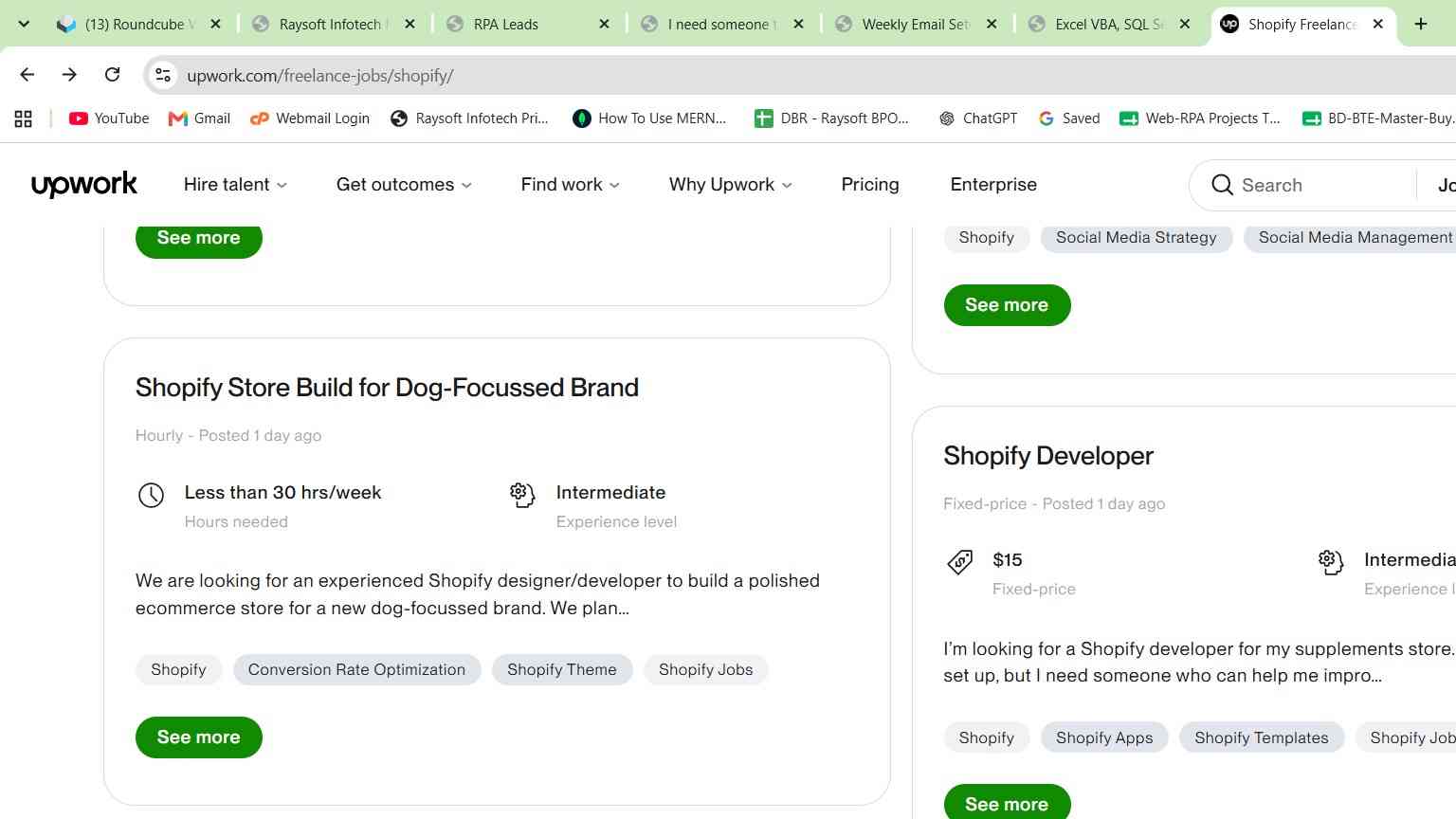Open the apps grid icon in bookmarks bar
The width and height of the screenshot is (1456, 819).
[x=23, y=118]
